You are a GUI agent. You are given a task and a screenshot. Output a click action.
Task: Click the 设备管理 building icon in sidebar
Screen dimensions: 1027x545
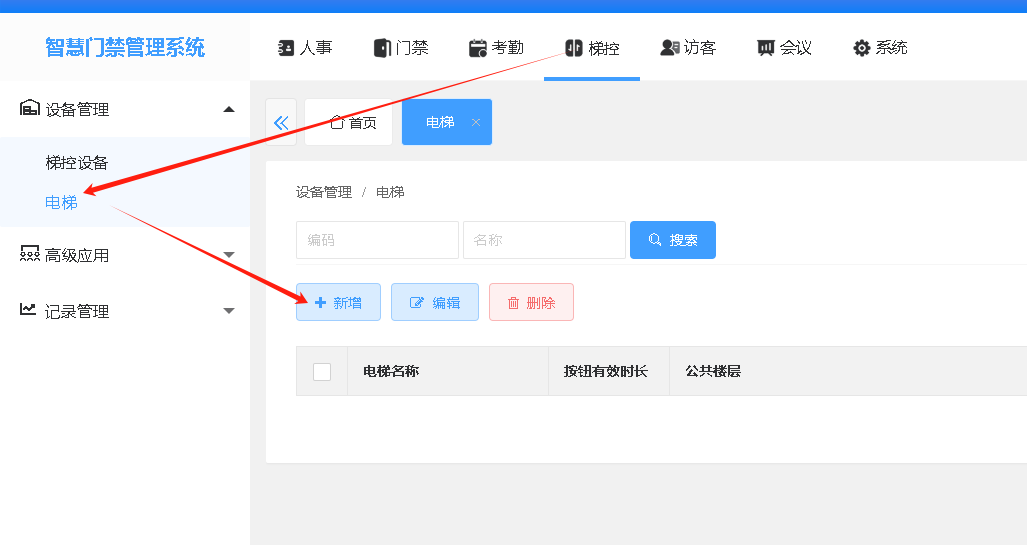(x=29, y=107)
